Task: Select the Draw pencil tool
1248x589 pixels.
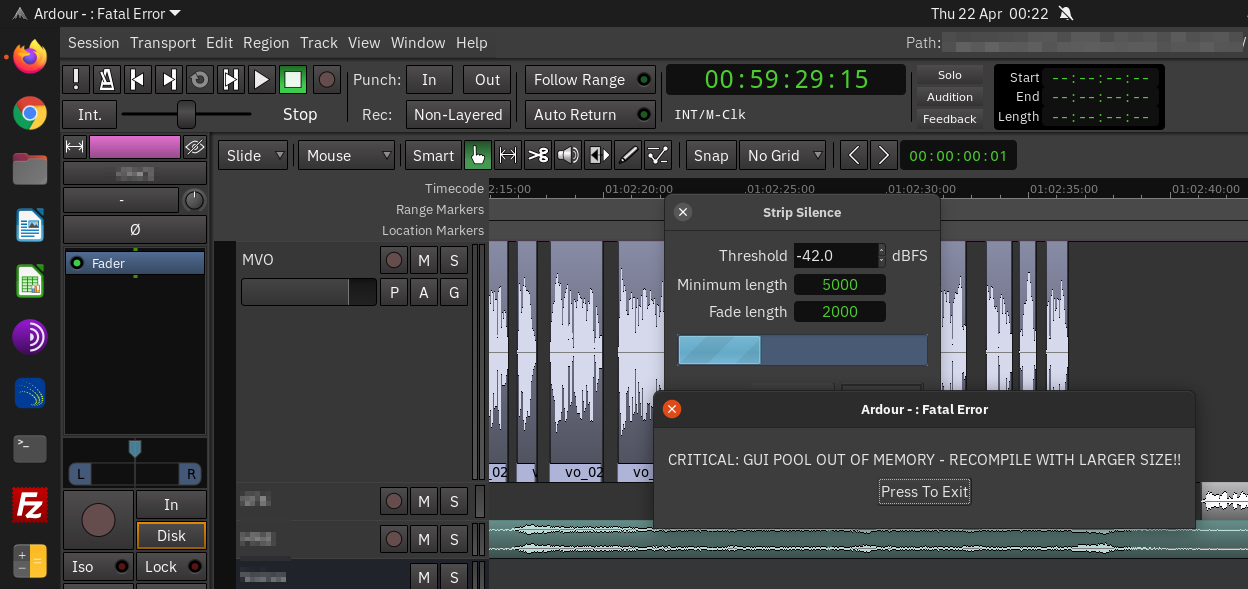Action: [x=627, y=155]
